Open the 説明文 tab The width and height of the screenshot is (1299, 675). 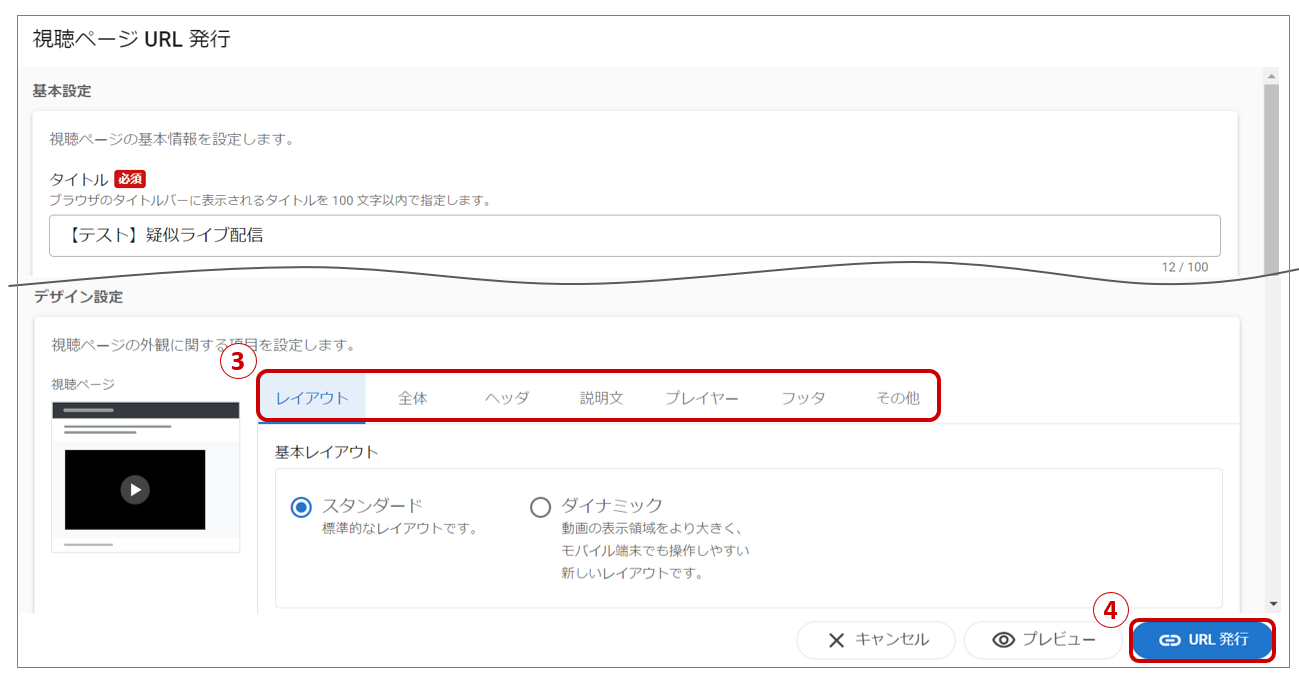(602, 398)
